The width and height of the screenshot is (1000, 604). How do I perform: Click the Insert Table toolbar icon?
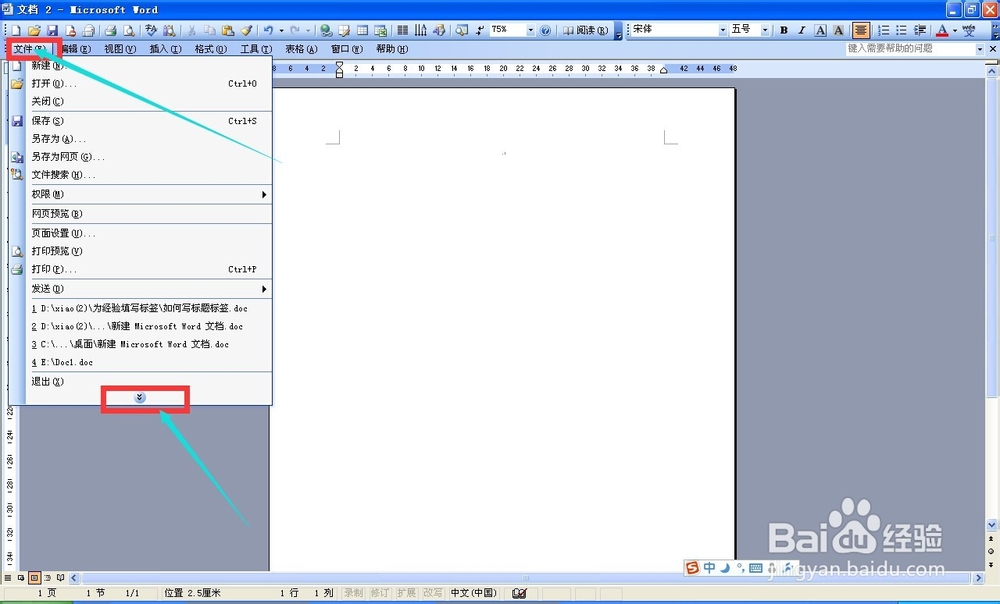click(362, 30)
